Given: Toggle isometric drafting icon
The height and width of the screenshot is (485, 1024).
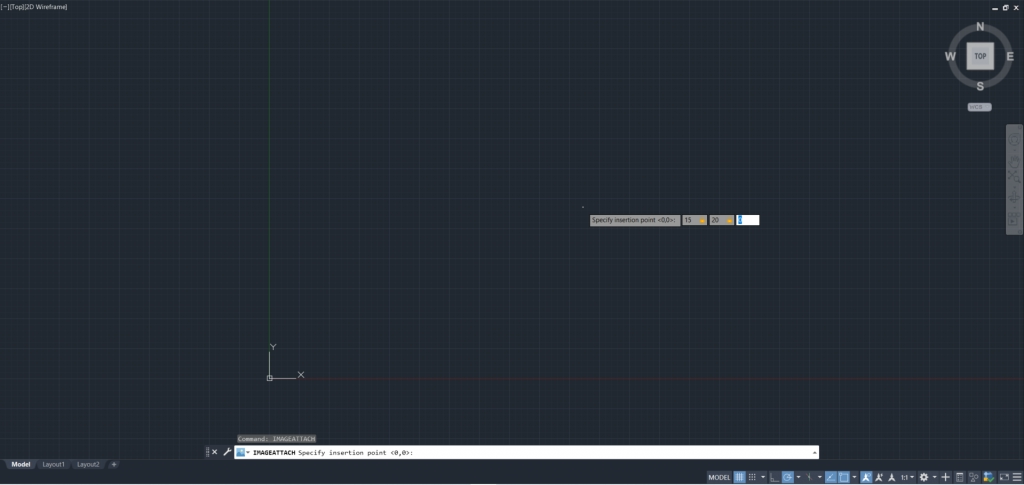Looking at the screenshot, I should point(809,477).
